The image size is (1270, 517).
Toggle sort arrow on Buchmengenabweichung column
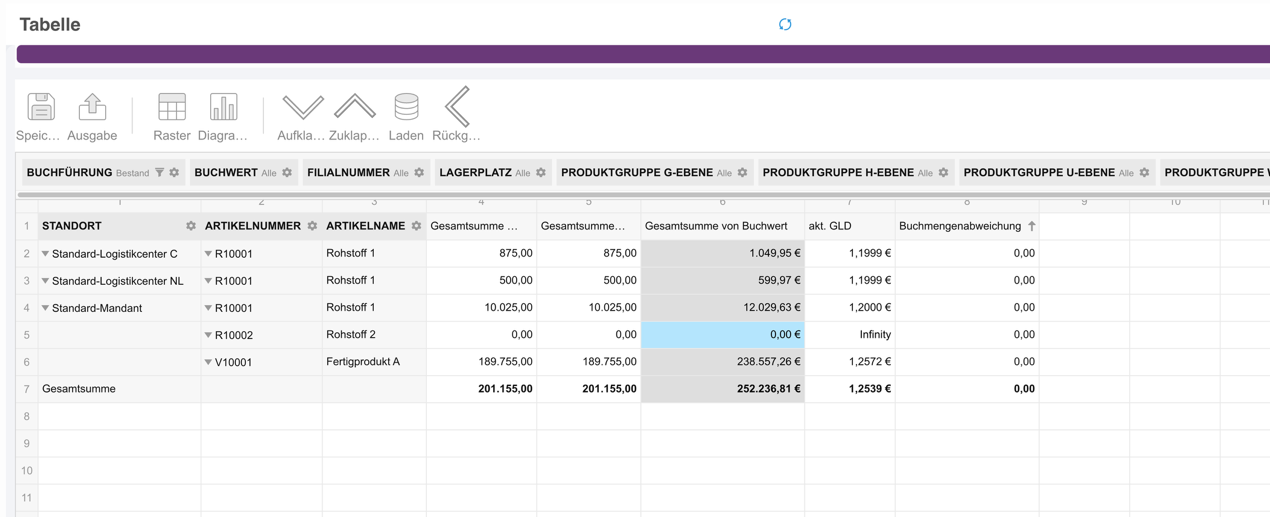coord(1031,226)
